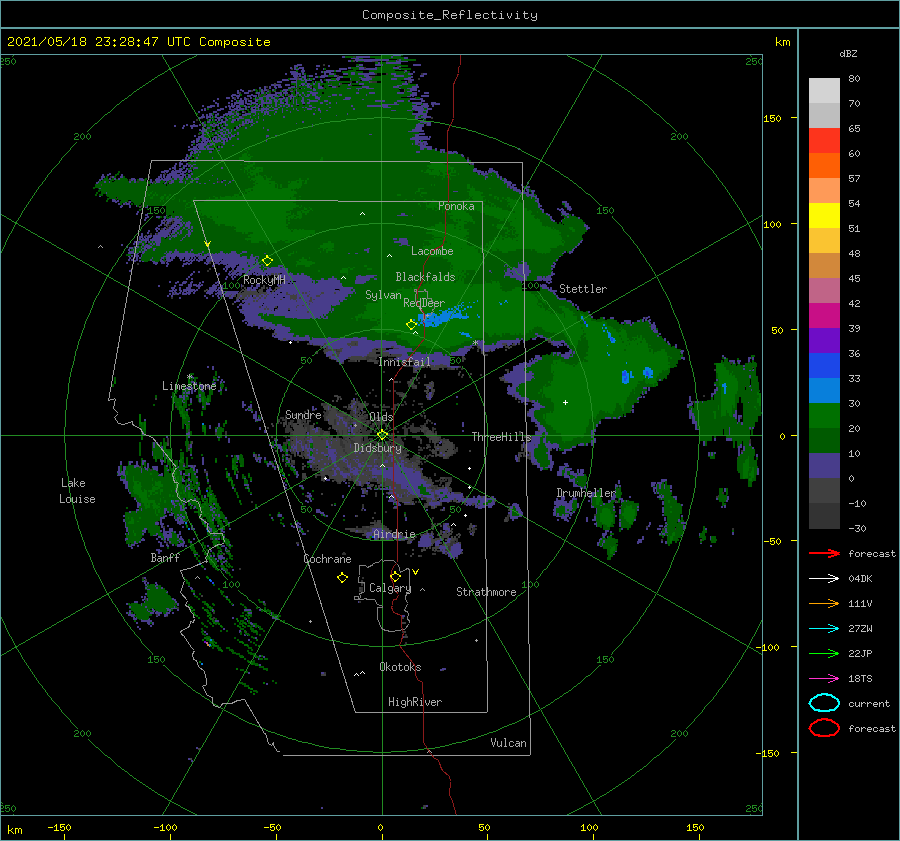Image resolution: width=900 pixels, height=841 pixels.
Task: Click yellow diamond marker near RedDeer
Action: 411,324
